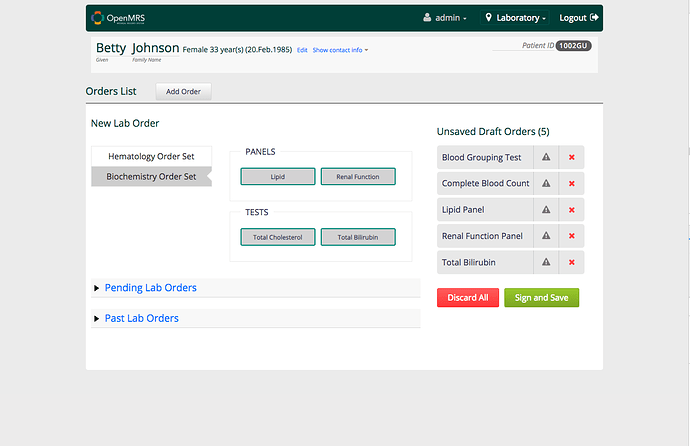The width and height of the screenshot is (690, 446).
Task: Click Sign and Save button
Action: pyautogui.click(x=541, y=298)
